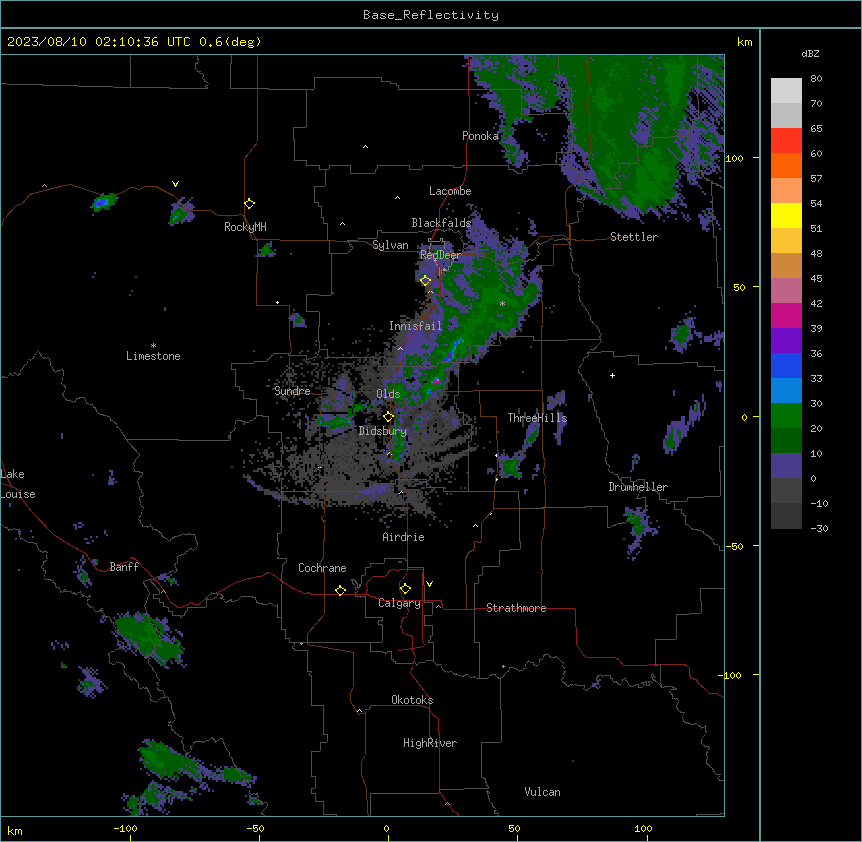Click the -100 tick on bottom axis
This screenshot has width=862, height=842.
125,828
